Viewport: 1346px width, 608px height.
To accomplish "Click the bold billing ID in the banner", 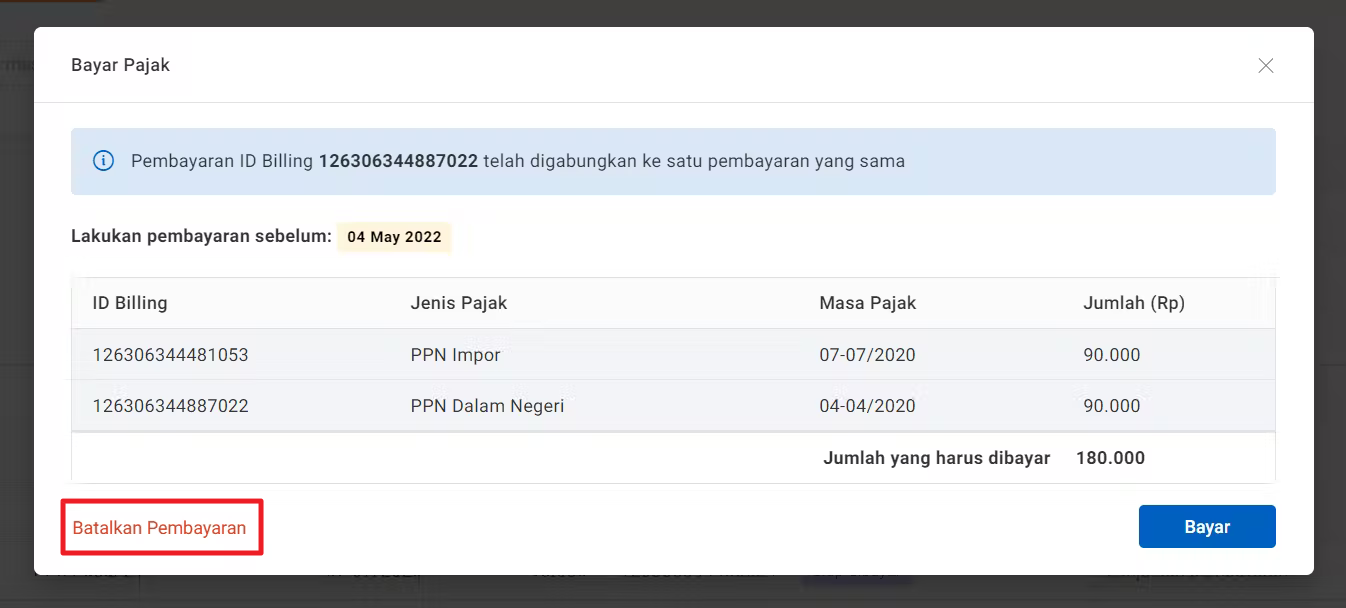I will [x=398, y=161].
